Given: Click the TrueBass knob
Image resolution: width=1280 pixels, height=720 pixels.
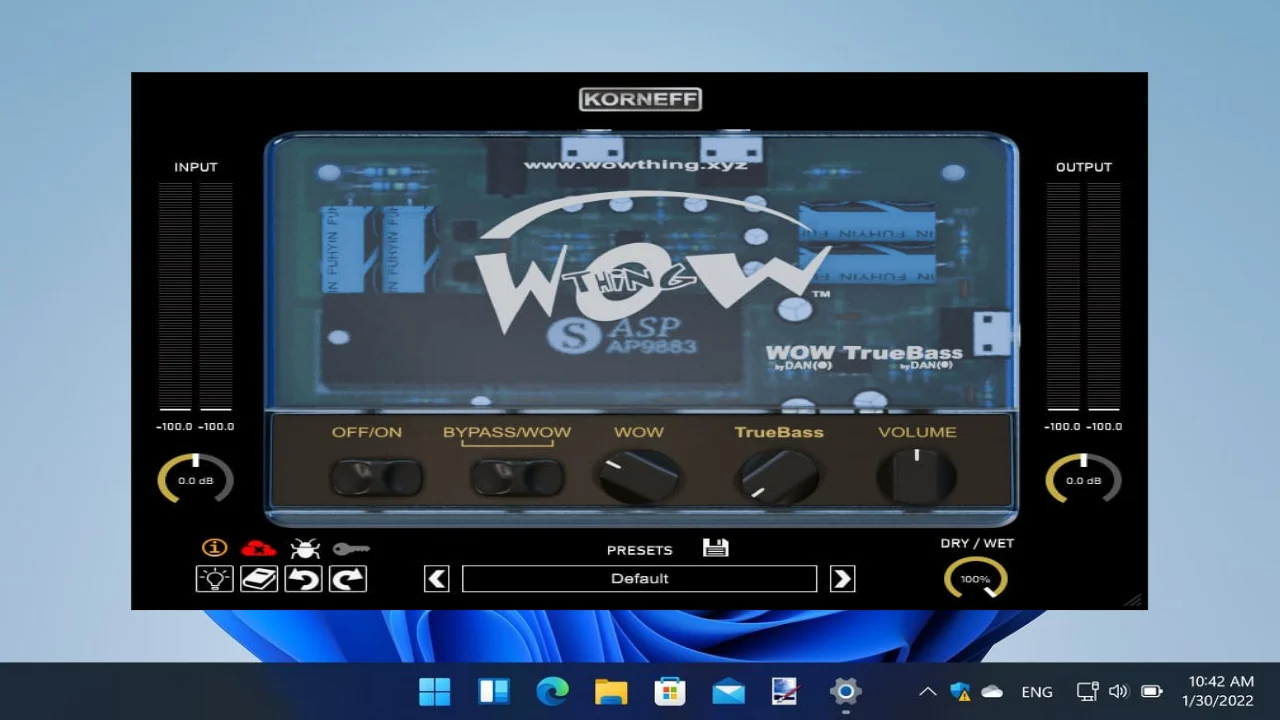Looking at the screenshot, I should (778, 476).
